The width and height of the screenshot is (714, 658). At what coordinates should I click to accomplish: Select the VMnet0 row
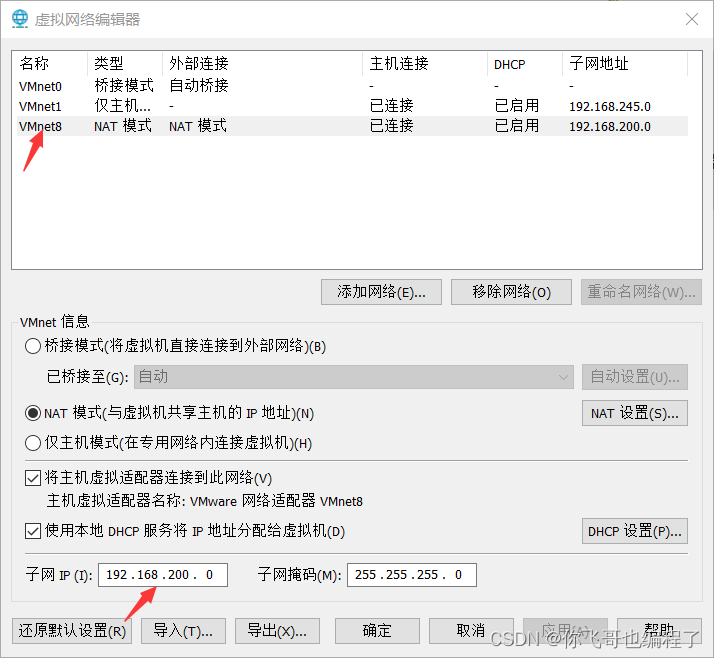[352, 86]
